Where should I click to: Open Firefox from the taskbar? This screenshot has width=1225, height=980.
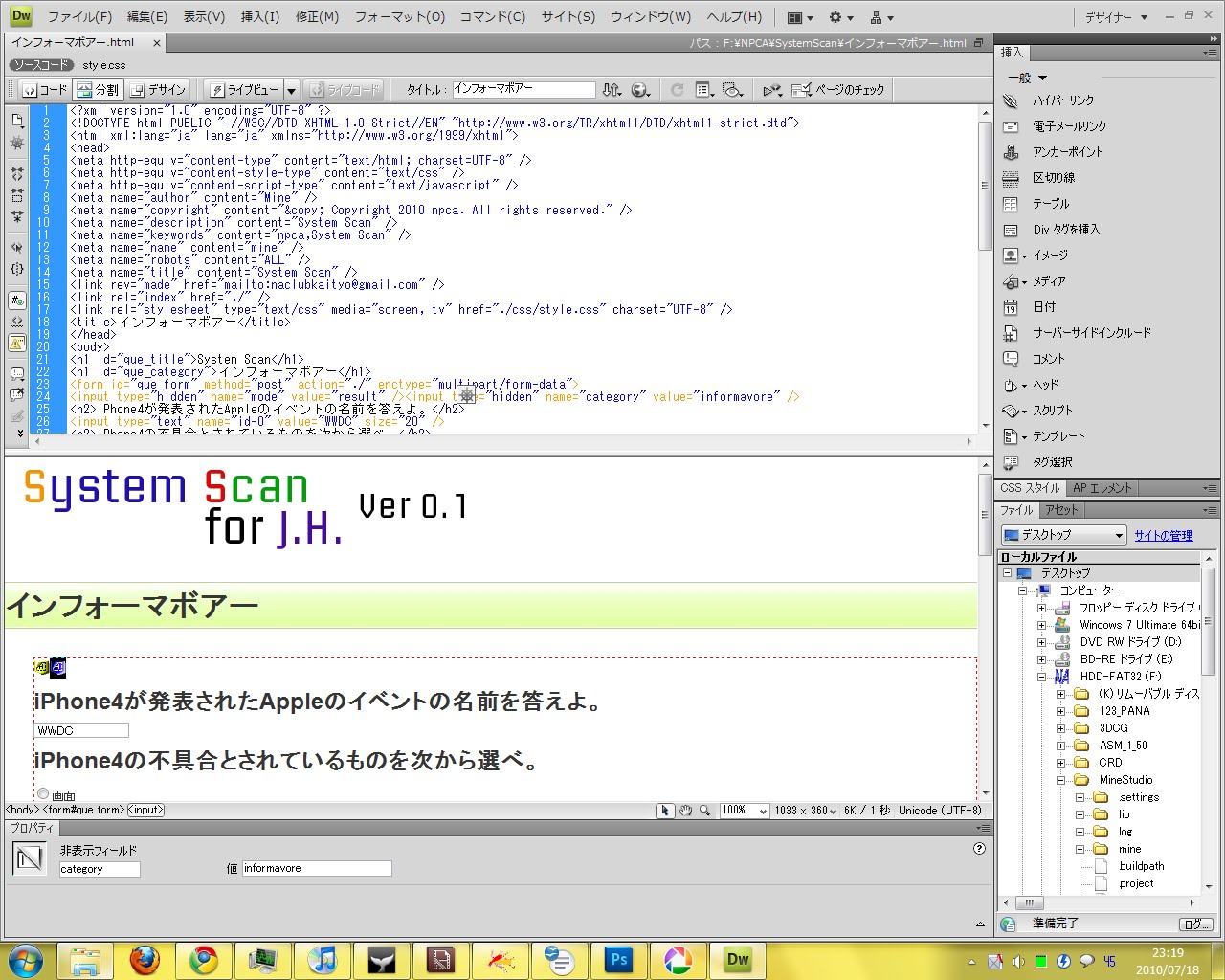(145, 960)
